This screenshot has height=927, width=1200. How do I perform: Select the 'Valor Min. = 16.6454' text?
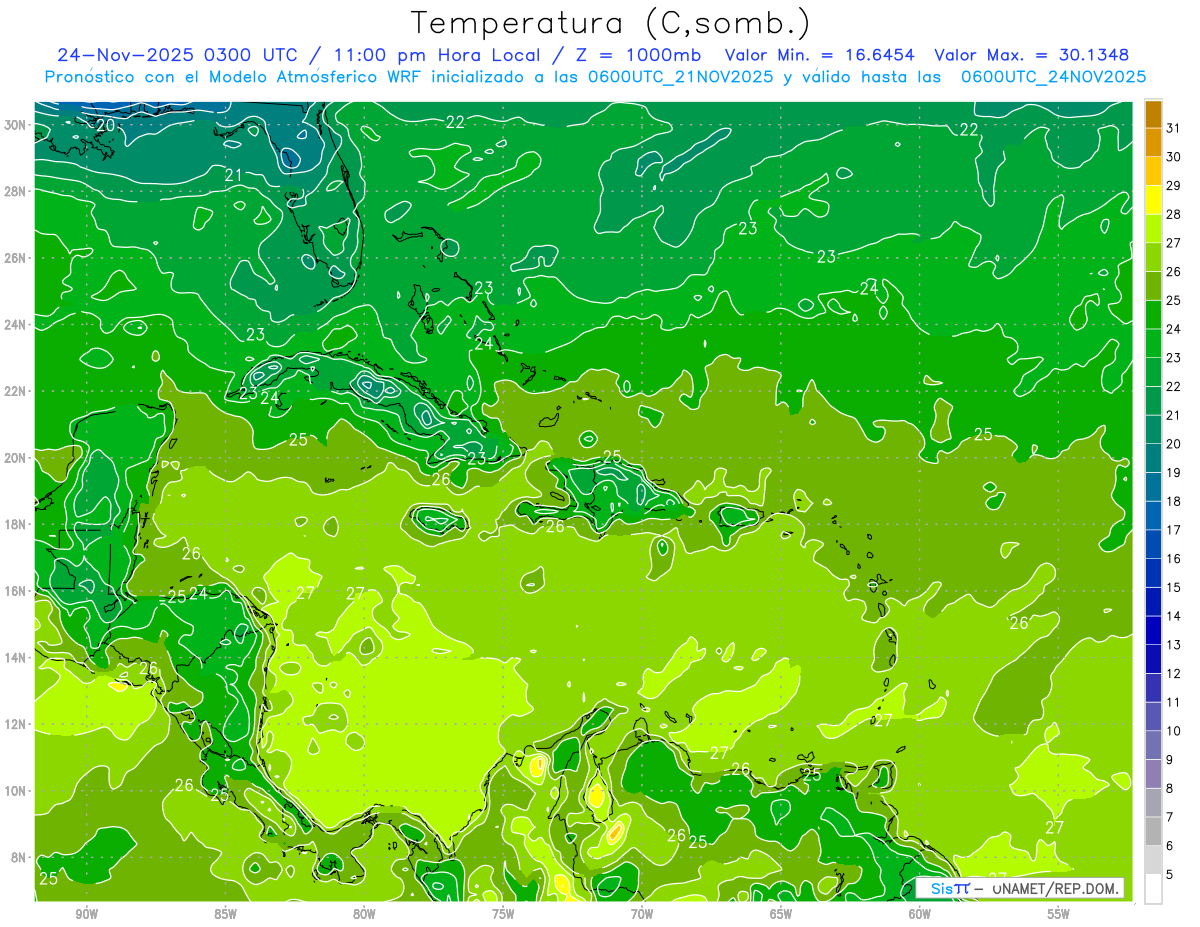819,55
